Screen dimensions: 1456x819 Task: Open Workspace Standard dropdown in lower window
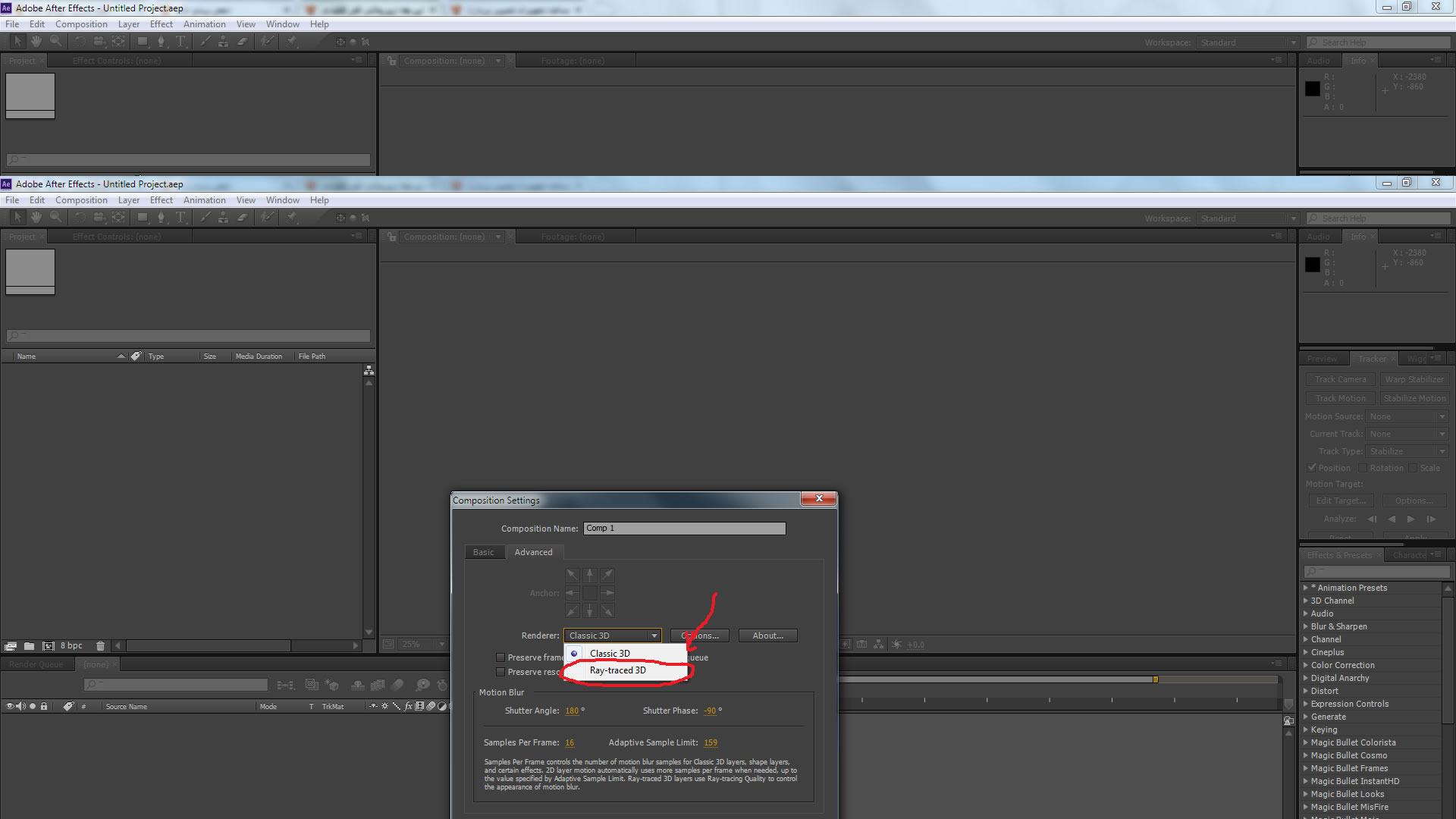[1248, 218]
